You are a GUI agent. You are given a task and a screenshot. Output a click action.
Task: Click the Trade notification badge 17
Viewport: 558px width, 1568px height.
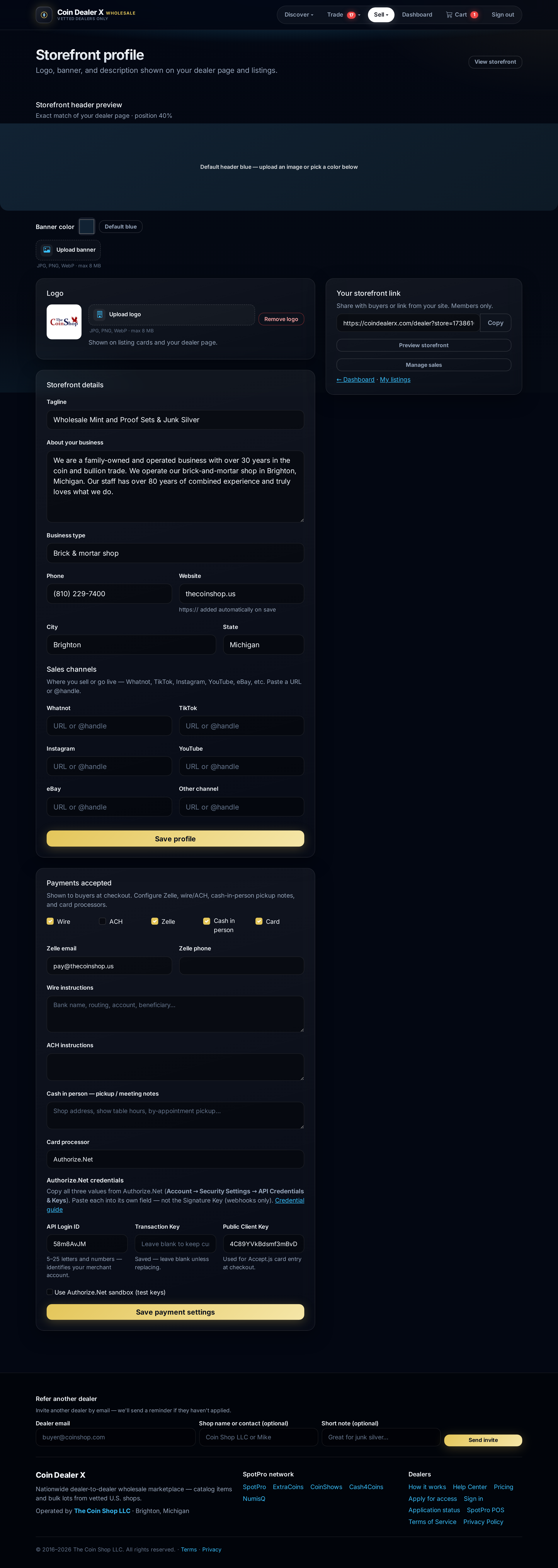[x=351, y=15]
